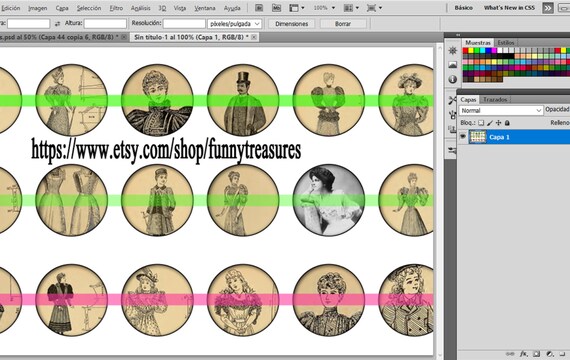570x360 pixels.
Task: Toggle the lock all padlock icon
Action: click(x=507, y=123)
